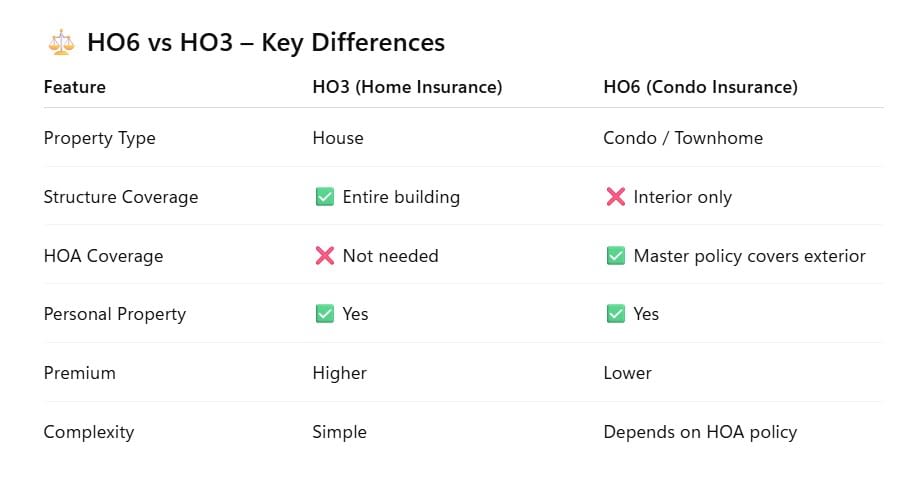Click red X beside Not needed
901x502 pixels.
pyautogui.click(x=325, y=256)
